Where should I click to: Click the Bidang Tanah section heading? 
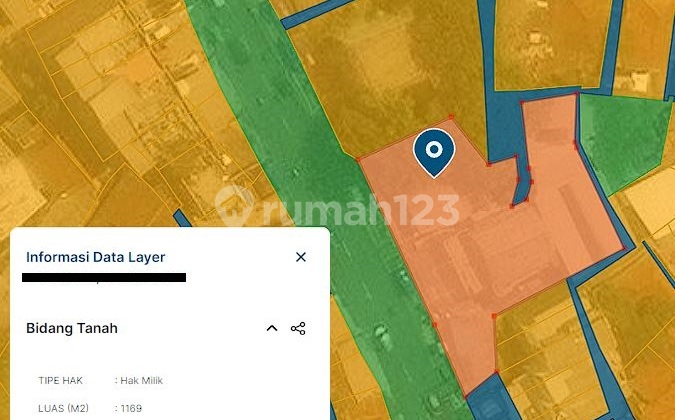pos(72,328)
